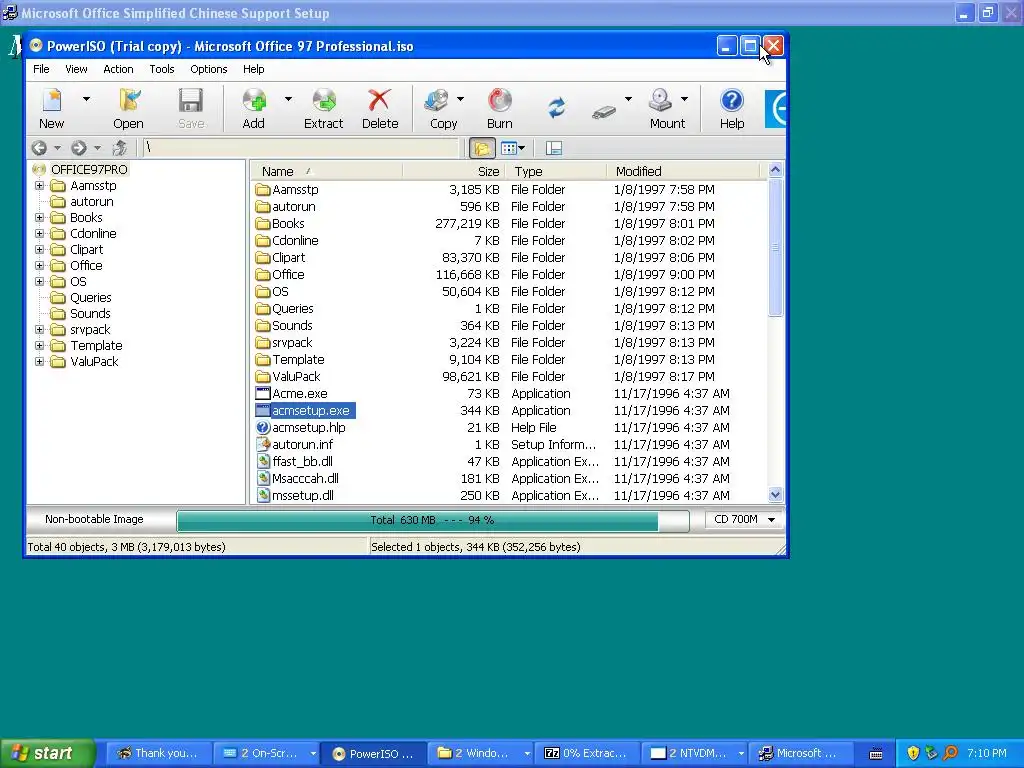Toggle the folders tree view button
Image resolution: width=1024 pixels, height=768 pixels.
[x=482, y=148]
